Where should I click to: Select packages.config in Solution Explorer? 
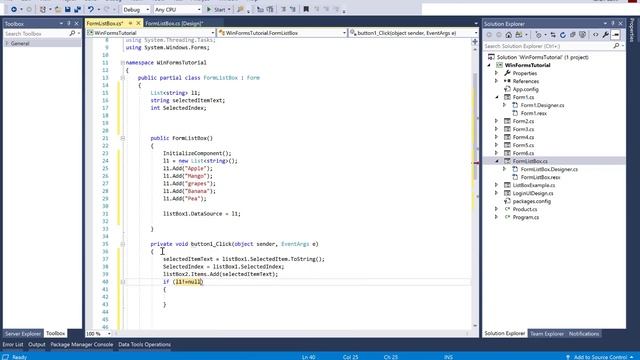531,201
